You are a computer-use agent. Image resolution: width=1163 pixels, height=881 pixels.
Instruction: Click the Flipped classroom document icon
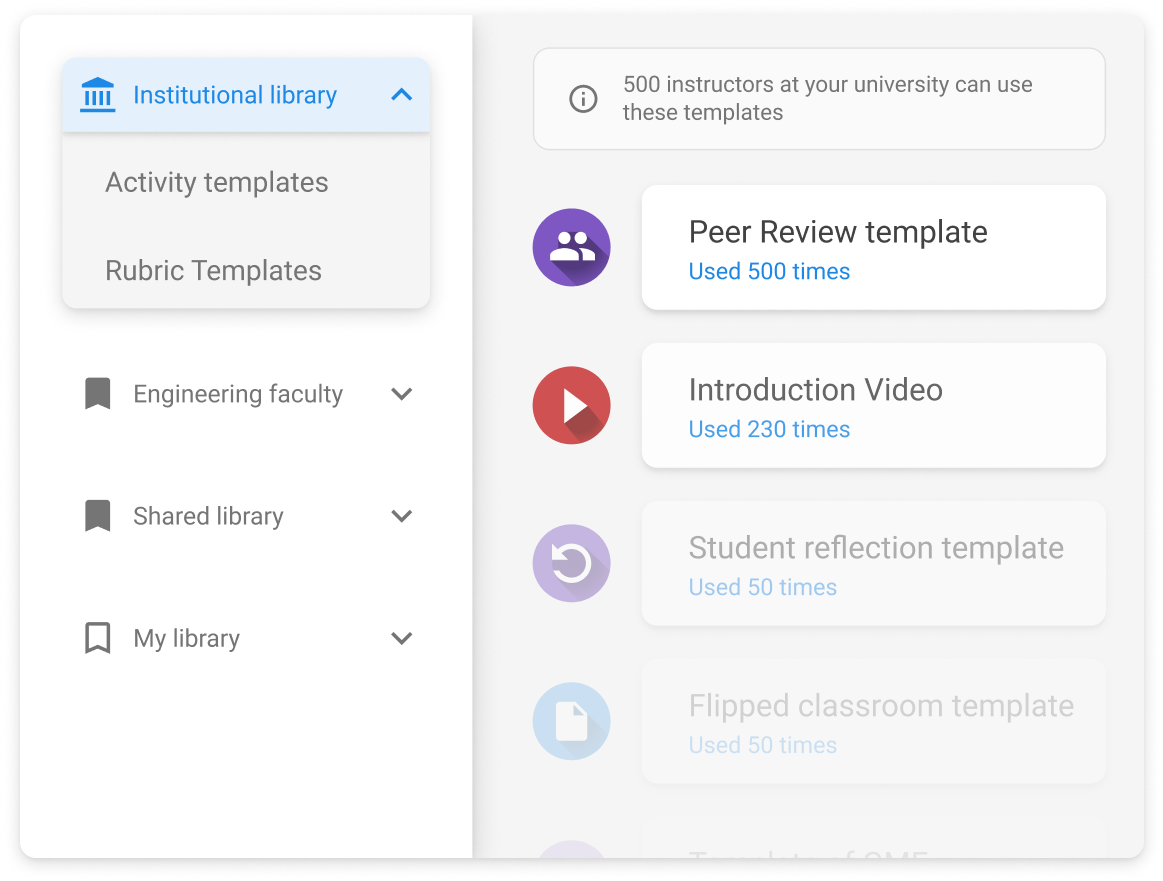(571, 721)
